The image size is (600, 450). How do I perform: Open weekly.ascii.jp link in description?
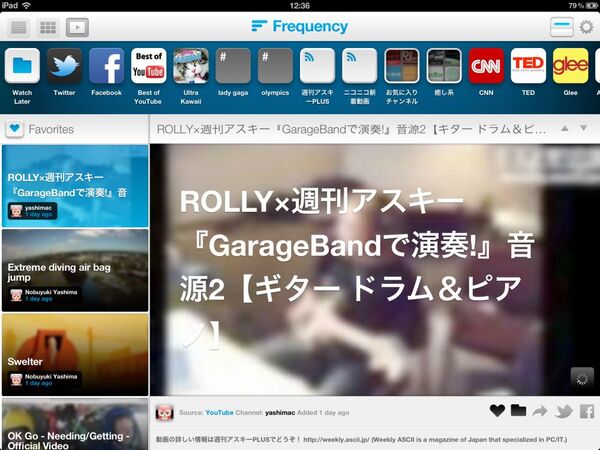(336, 440)
